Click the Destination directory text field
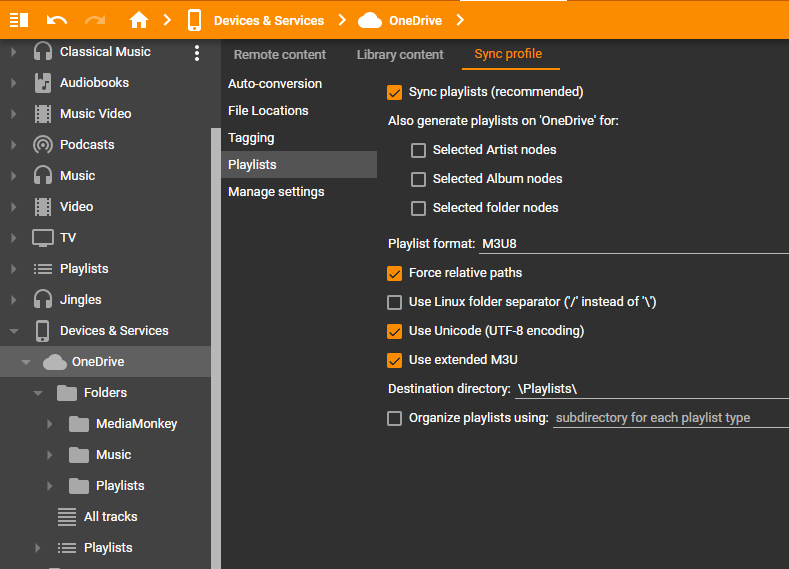Image resolution: width=789 pixels, height=569 pixels. [x=650, y=389]
